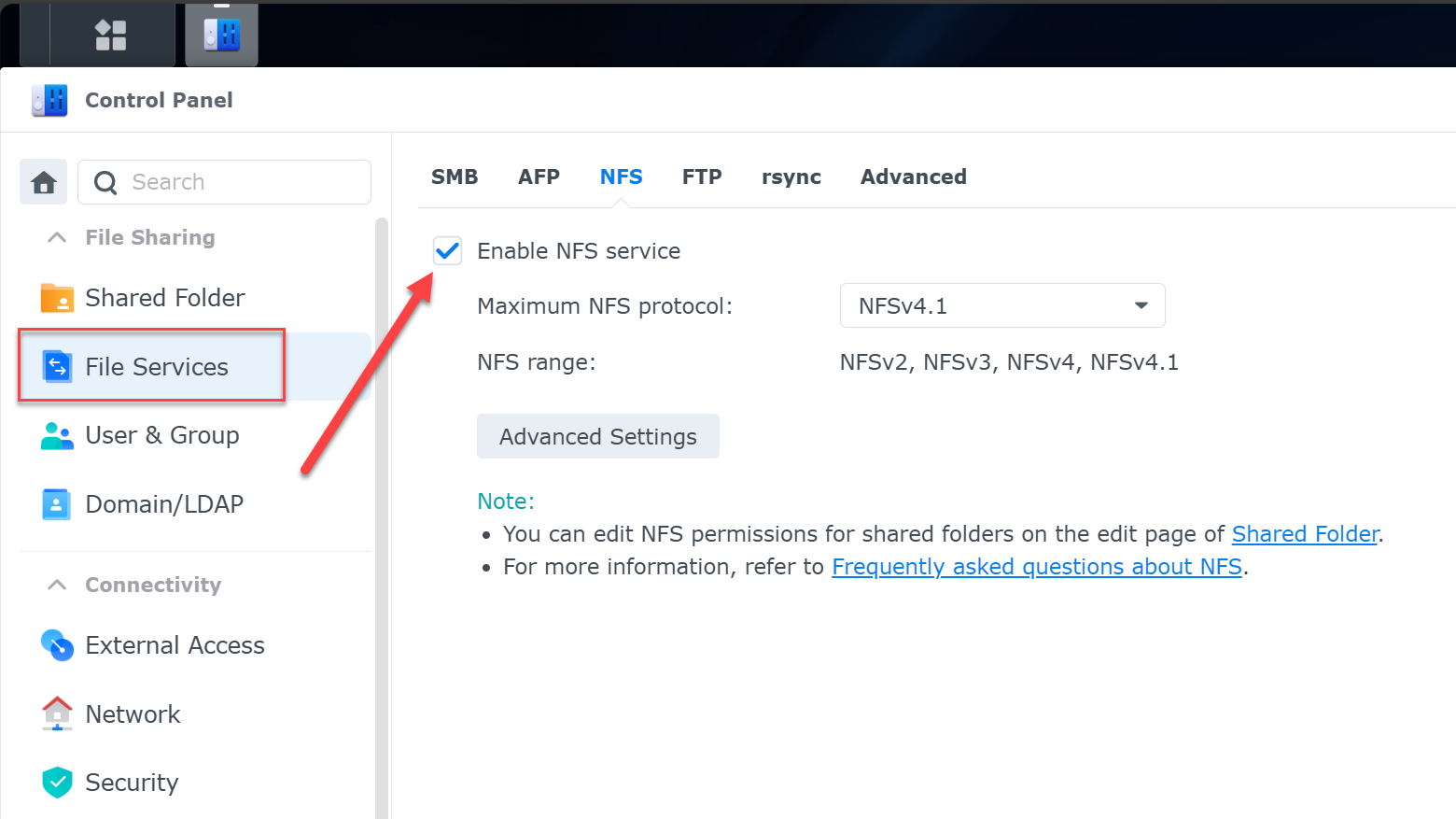Click the Advanced Settings button
The height and width of the screenshot is (819, 1456).
(597, 437)
